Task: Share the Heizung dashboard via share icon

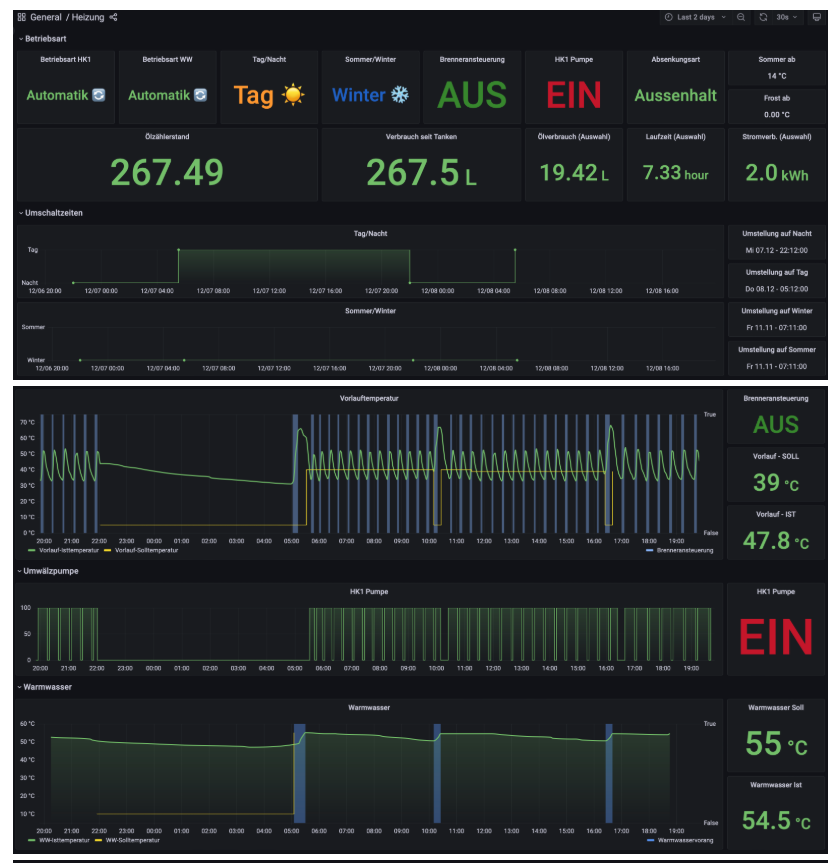Action: tap(113, 17)
